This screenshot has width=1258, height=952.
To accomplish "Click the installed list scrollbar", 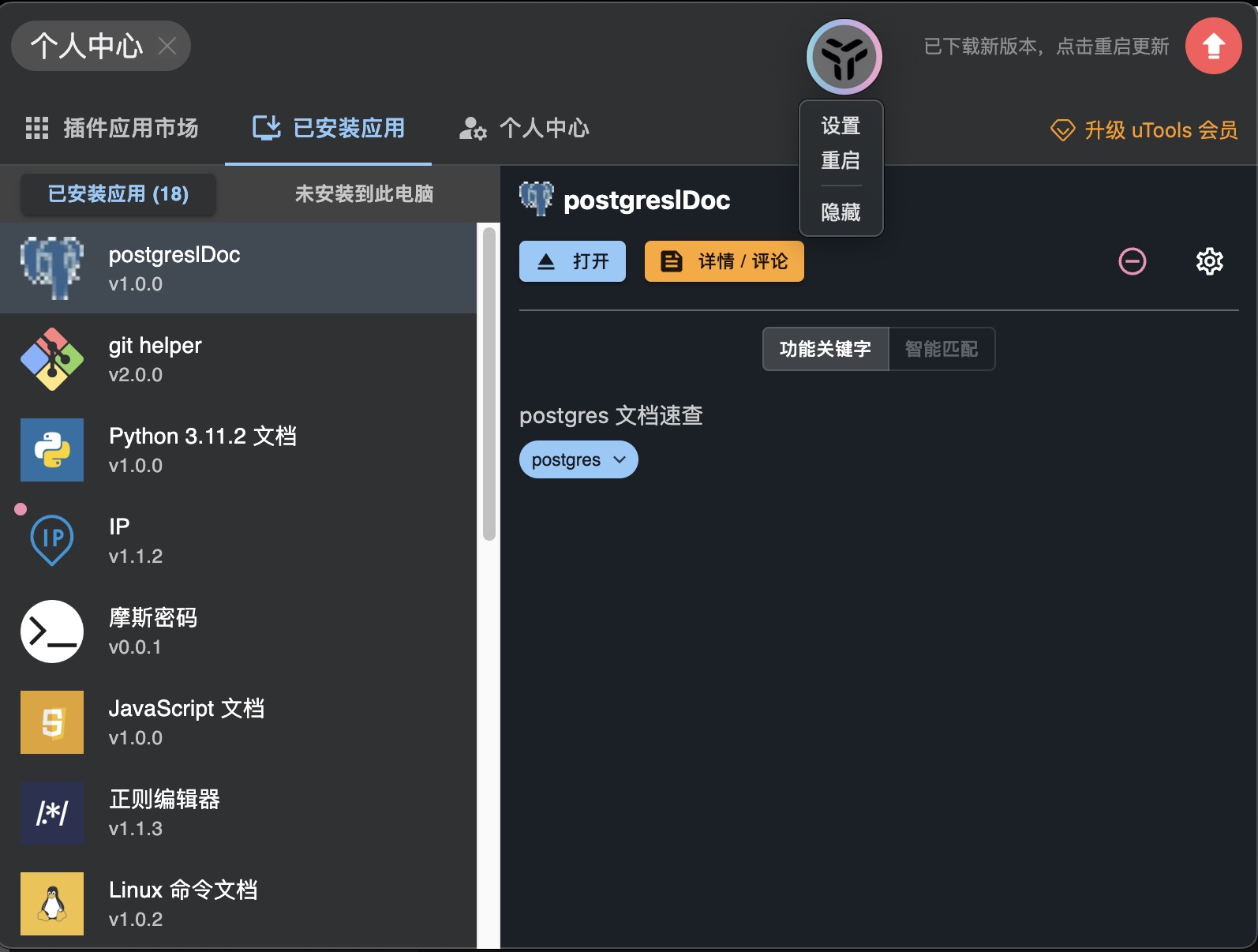I will tap(489, 384).
